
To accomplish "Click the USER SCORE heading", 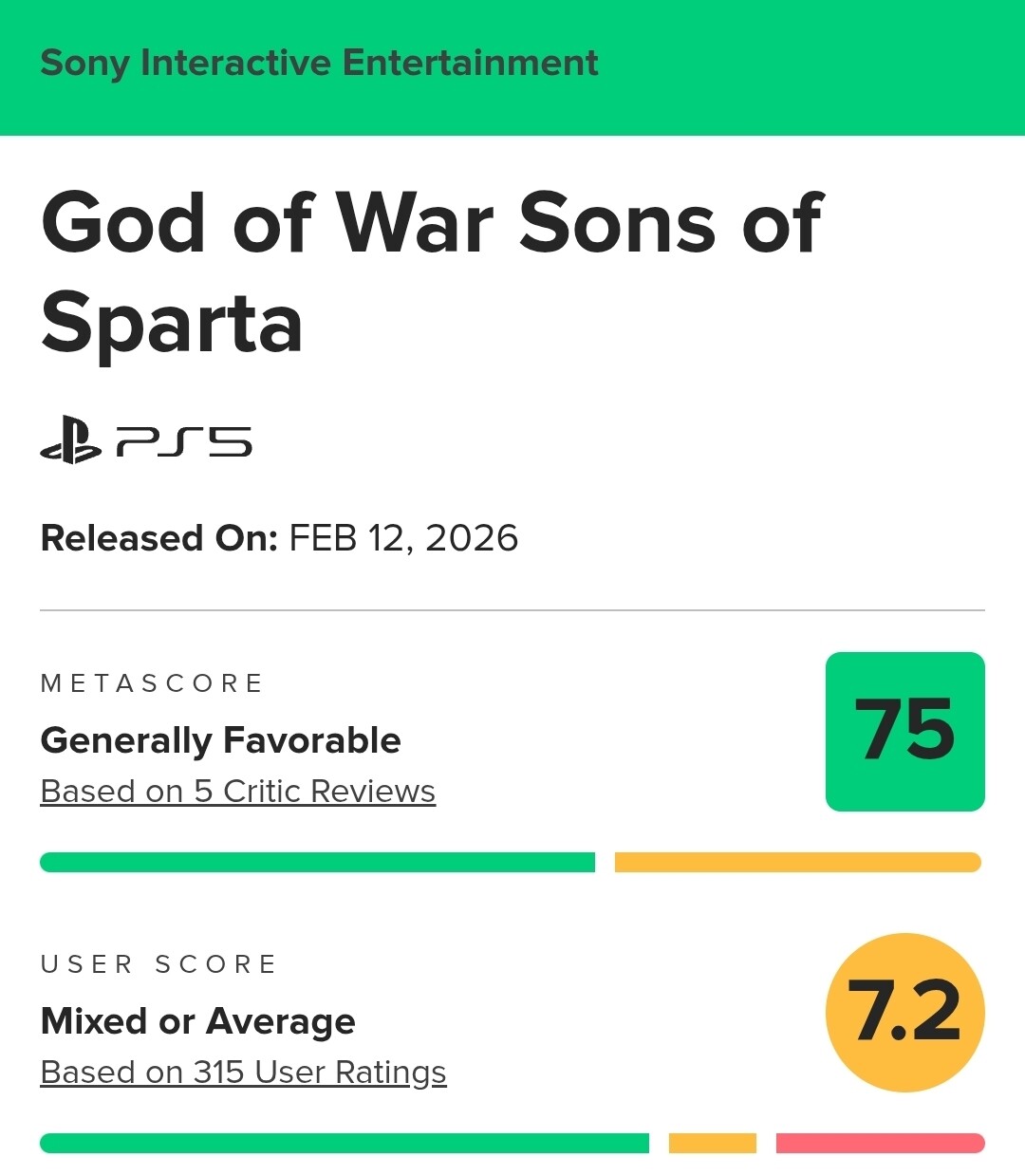I will (158, 964).
